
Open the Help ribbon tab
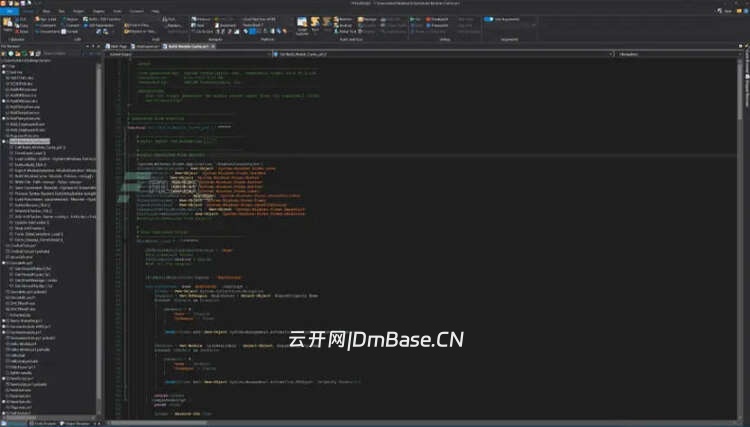(155, 11)
